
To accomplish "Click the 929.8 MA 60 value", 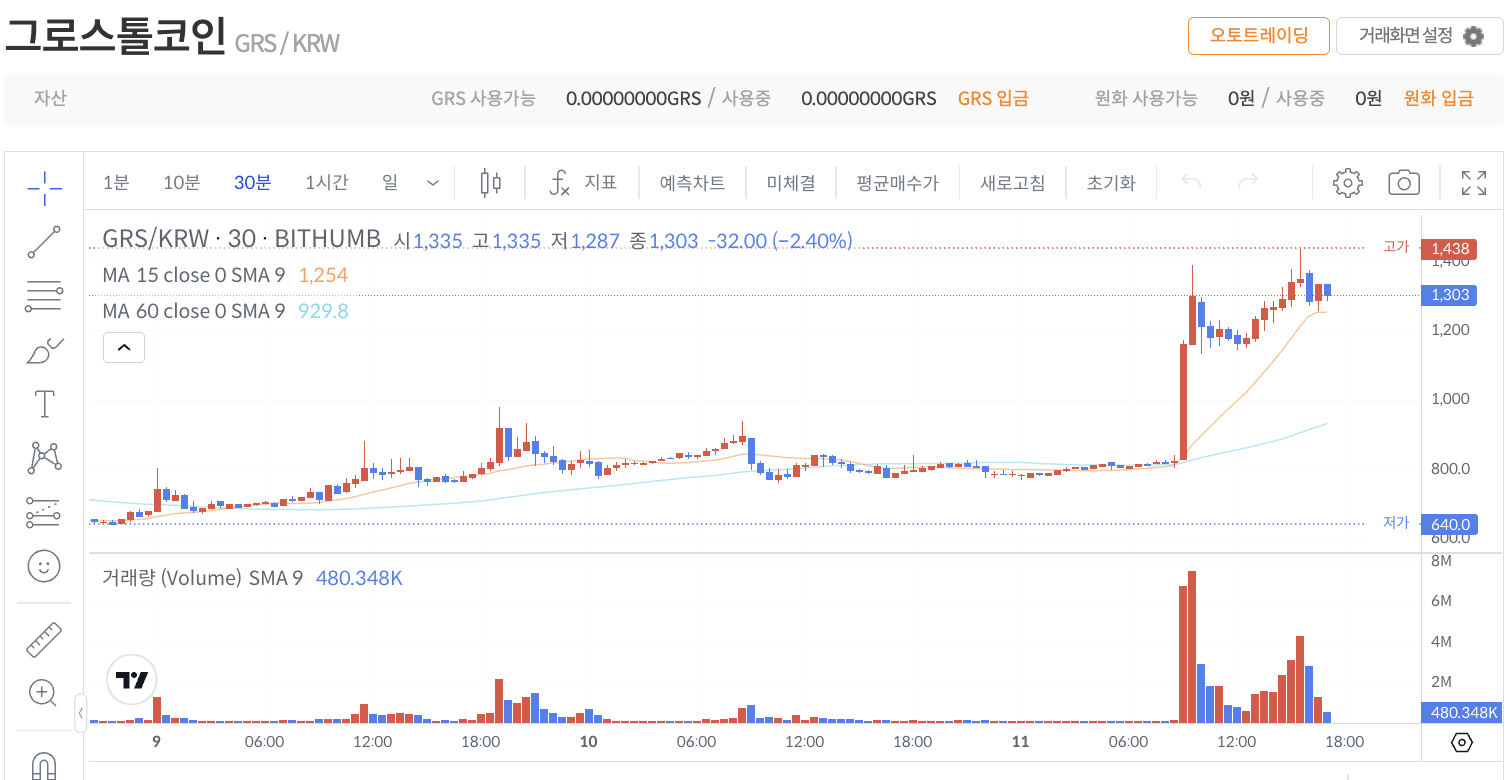I will (323, 311).
